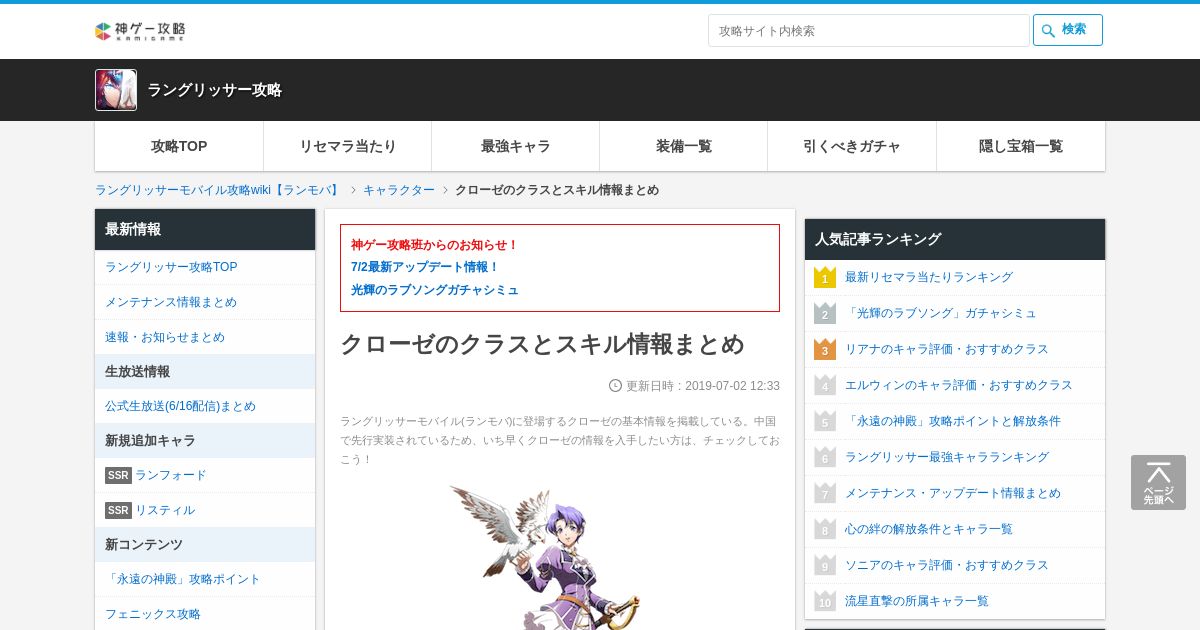Open the 装備一覧 navigation tab
This screenshot has height=630, width=1200.
point(684,146)
